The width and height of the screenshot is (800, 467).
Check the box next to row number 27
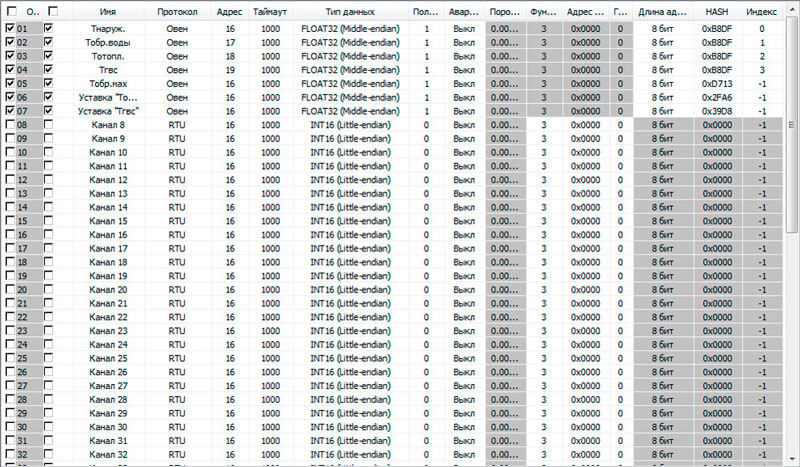coord(10,385)
